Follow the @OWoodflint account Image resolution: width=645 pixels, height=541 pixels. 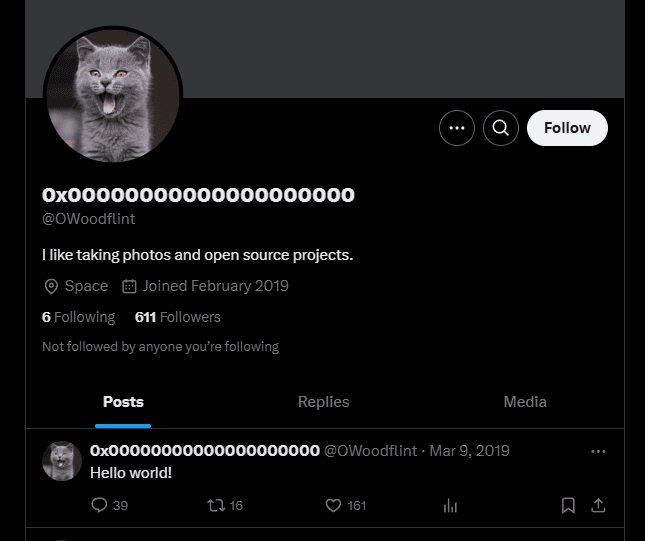(567, 128)
